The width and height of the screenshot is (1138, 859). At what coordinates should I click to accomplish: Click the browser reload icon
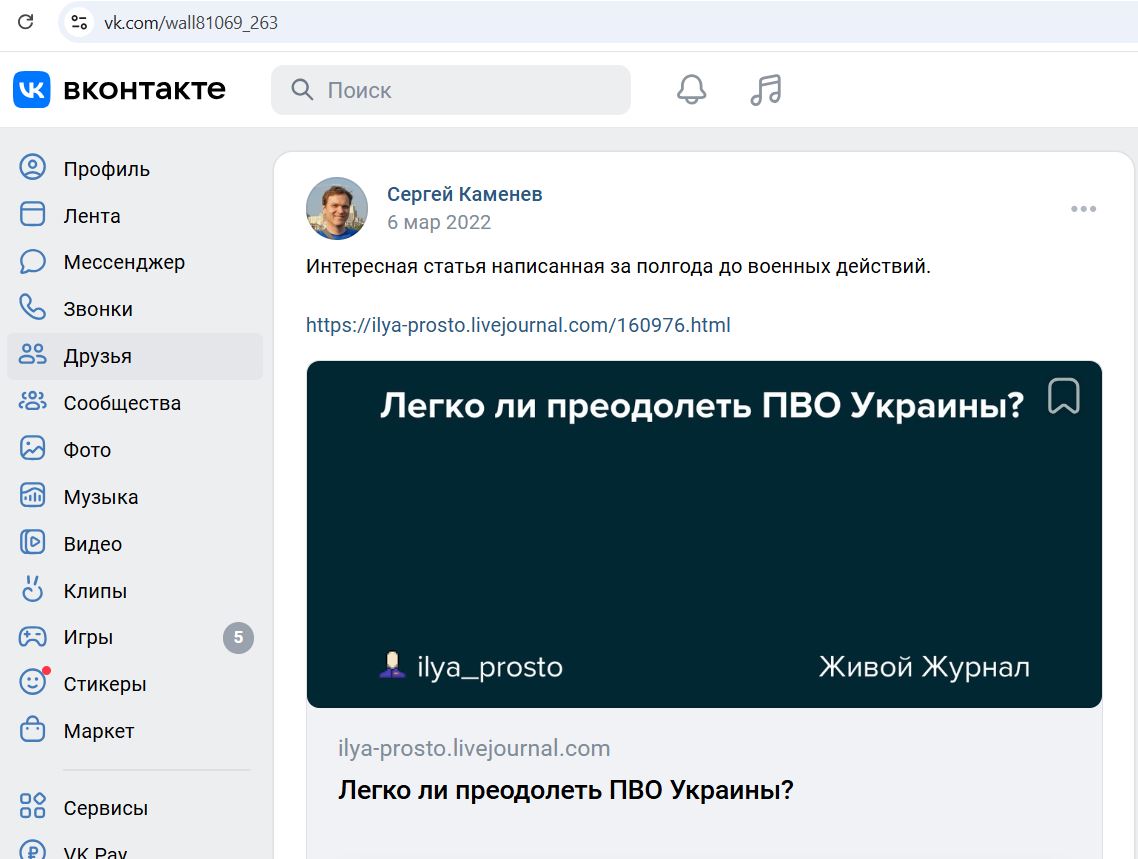pos(25,22)
